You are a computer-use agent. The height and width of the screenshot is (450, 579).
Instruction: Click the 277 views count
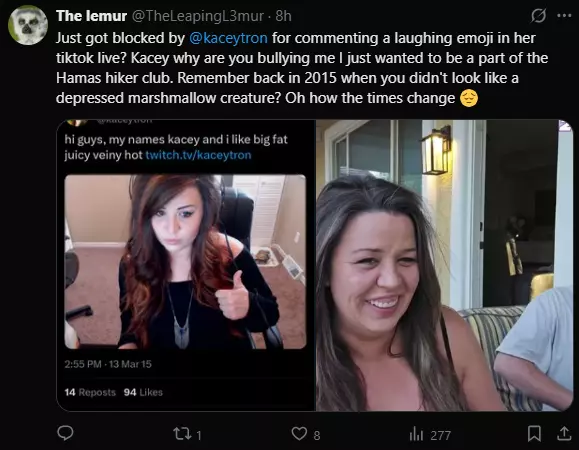coord(440,435)
